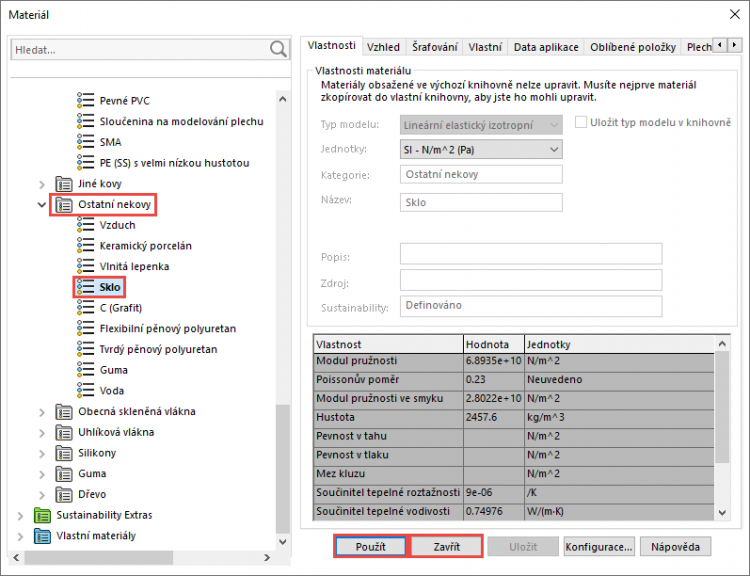
Task: Click the search magnifier icon
Action: pyautogui.click(x=278, y=48)
